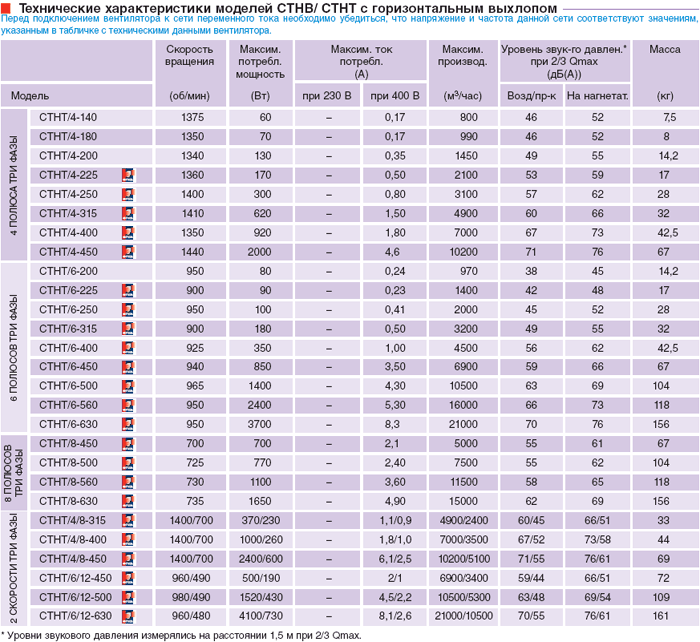
Task: Click the при 400 В subheader
Action: tap(395, 96)
